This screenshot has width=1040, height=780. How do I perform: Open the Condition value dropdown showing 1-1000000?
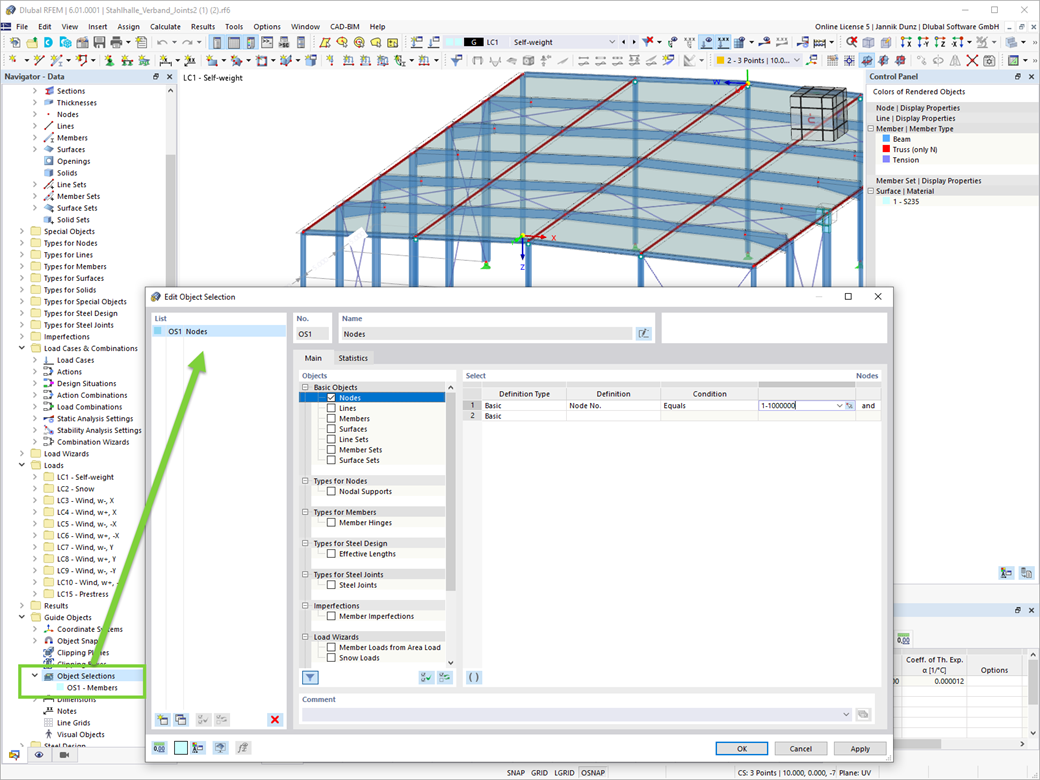tap(838, 405)
